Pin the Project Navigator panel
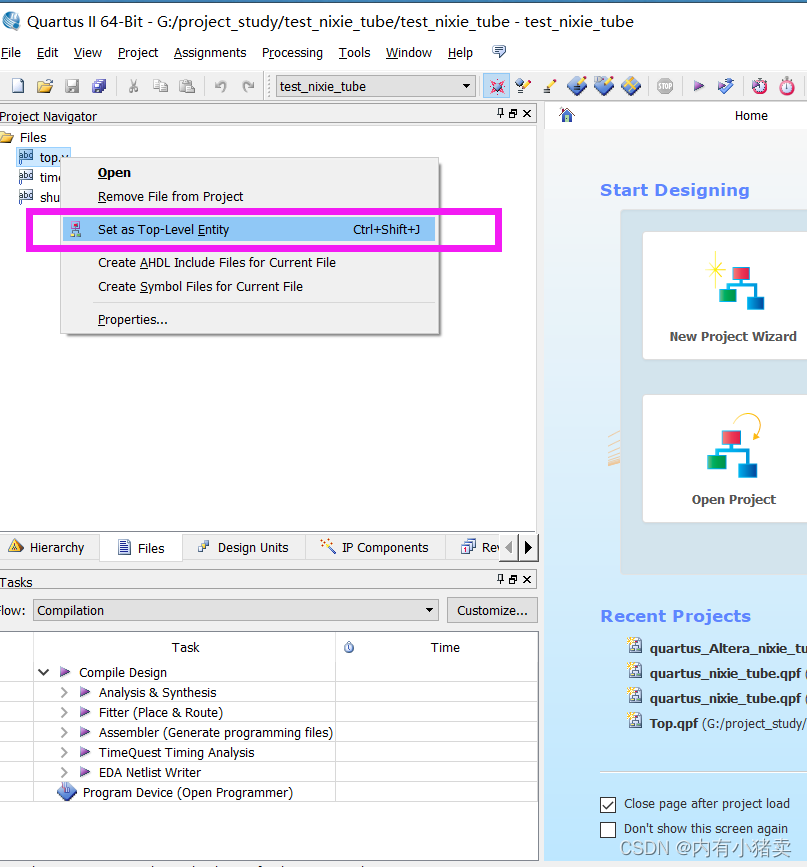Image resolution: width=807 pixels, height=867 pixels. [500, 113]
